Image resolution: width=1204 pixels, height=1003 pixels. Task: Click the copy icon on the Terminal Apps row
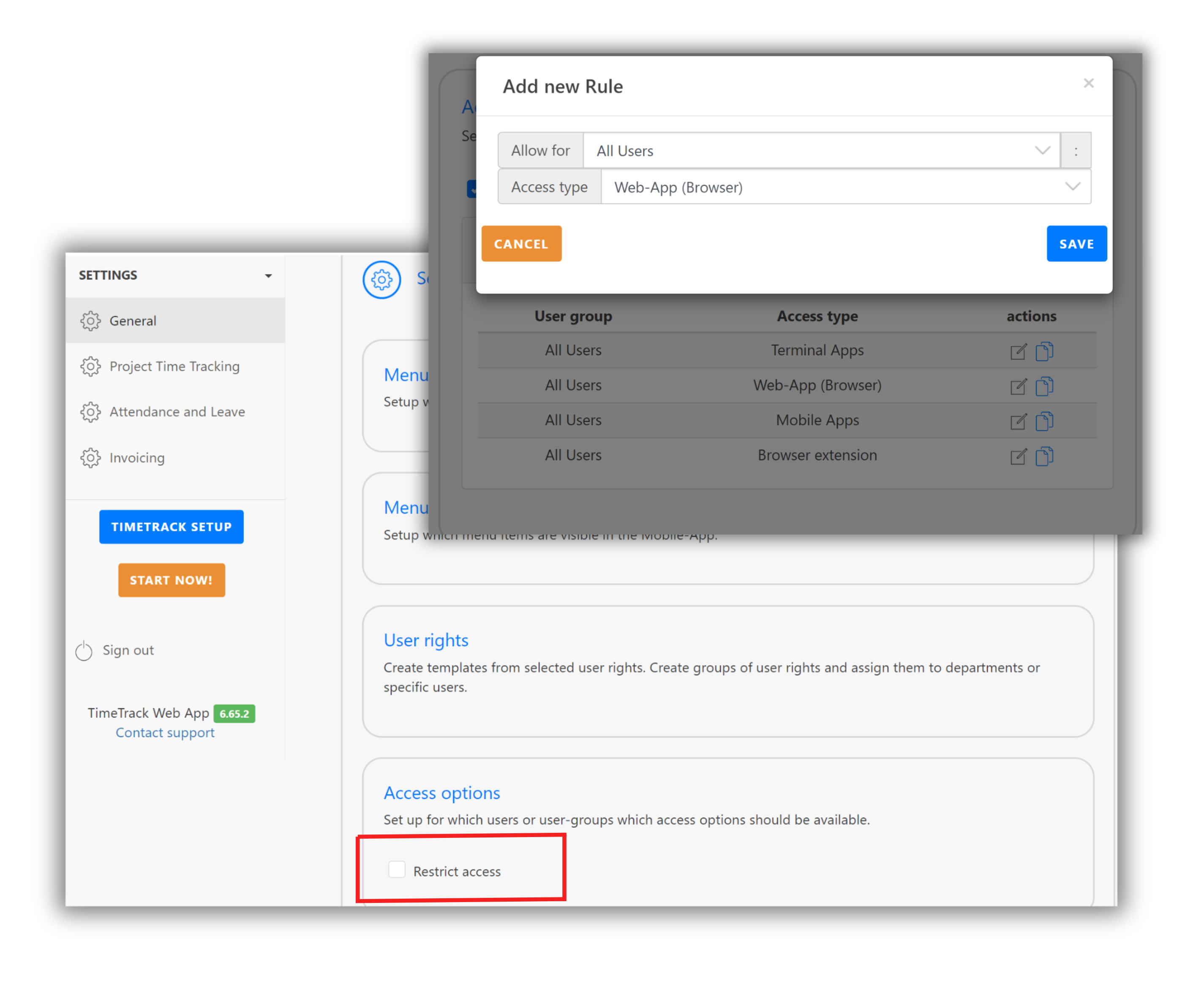pos(1045,352)
